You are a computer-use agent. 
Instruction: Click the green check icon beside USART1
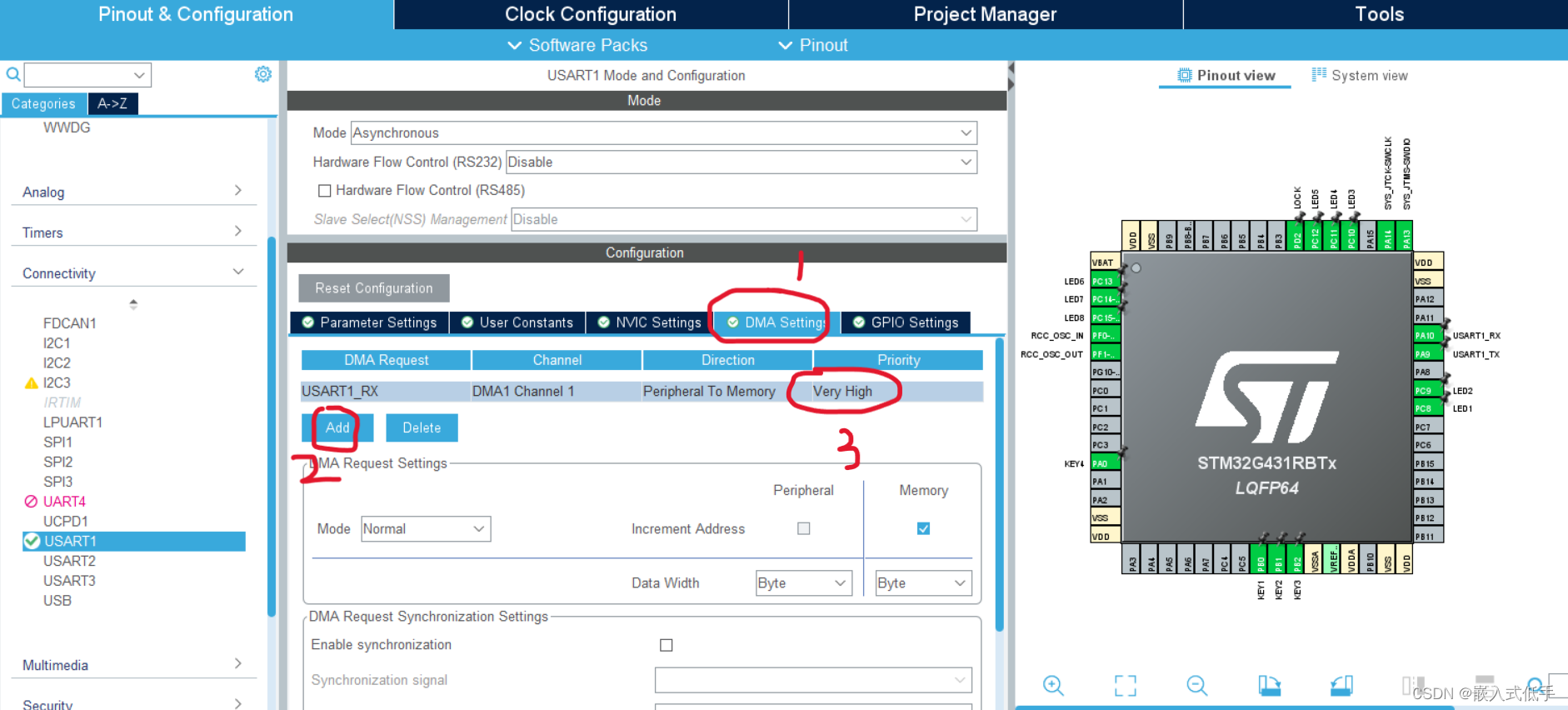32,541
